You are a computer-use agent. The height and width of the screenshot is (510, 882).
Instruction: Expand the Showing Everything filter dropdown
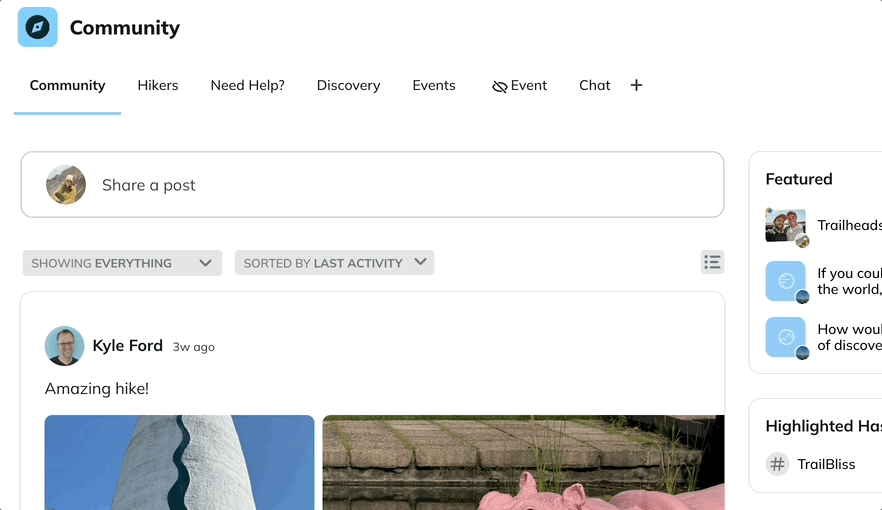(x=122, y=263)
